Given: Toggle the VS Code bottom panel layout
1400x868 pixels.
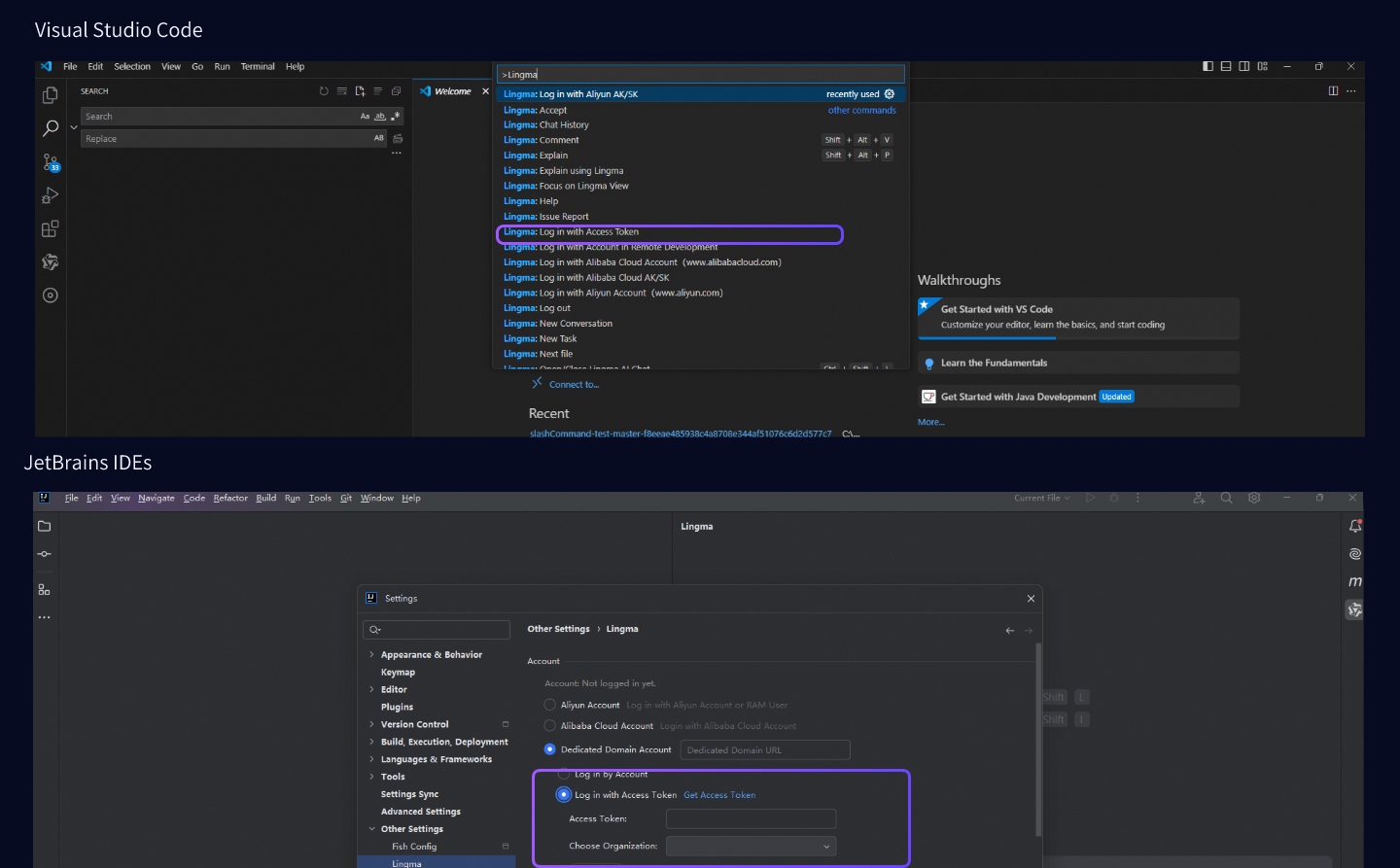Looking at the screenshot, I should pyautogui.click(x=1226, y=66).
